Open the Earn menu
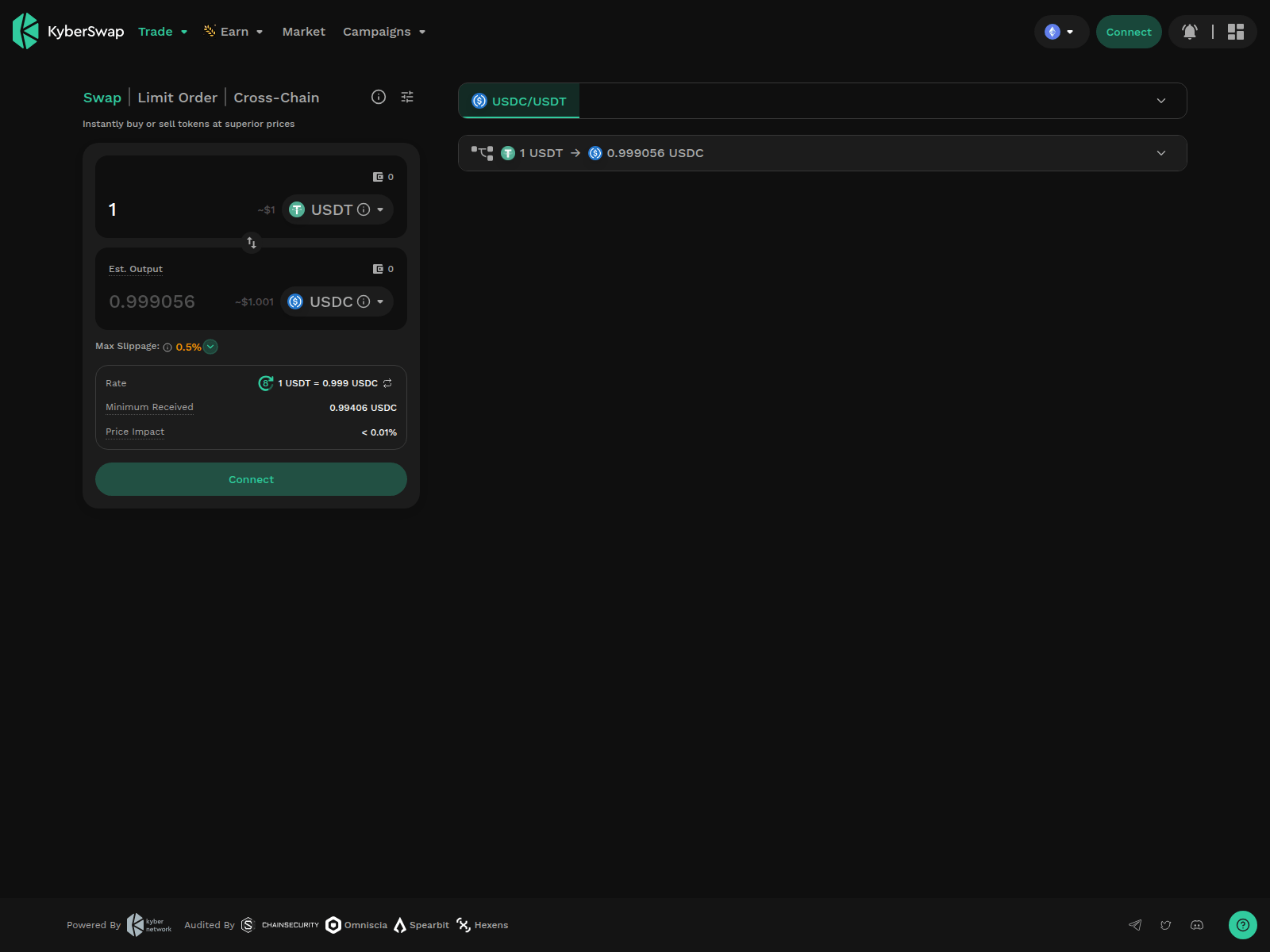 [233, 32]
